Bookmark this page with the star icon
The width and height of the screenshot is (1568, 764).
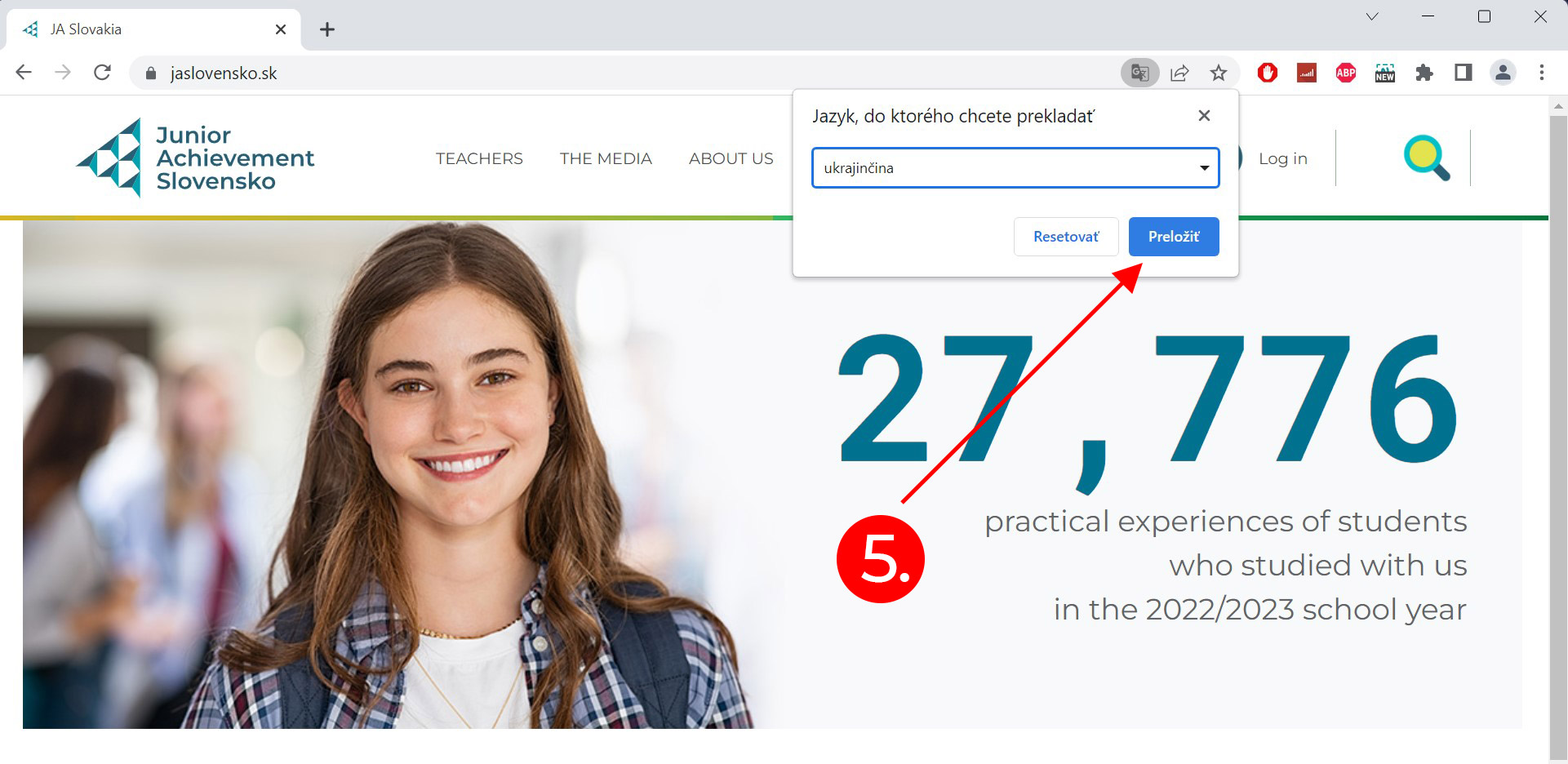pyautogui.click(x=1219, y=73)
